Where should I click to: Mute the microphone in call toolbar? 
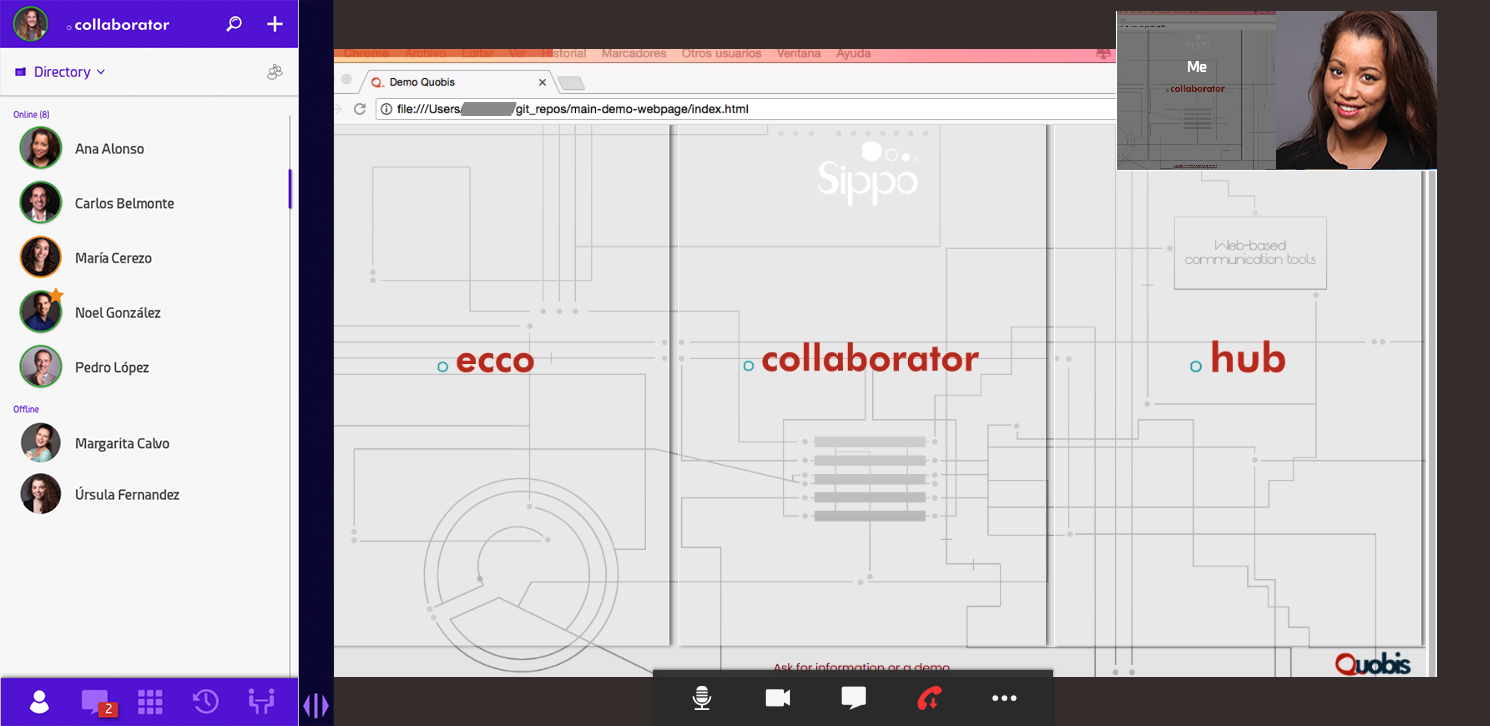coord(702,698)
